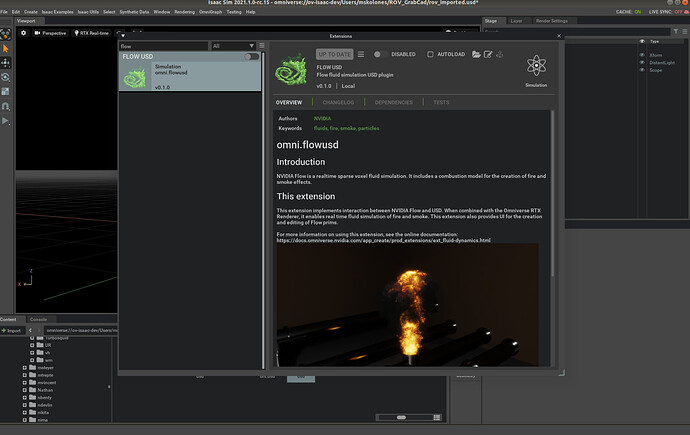Toggle the snap magnet tool
The width and height of the screenshot is (690, 435).
[x=6, y=106]
